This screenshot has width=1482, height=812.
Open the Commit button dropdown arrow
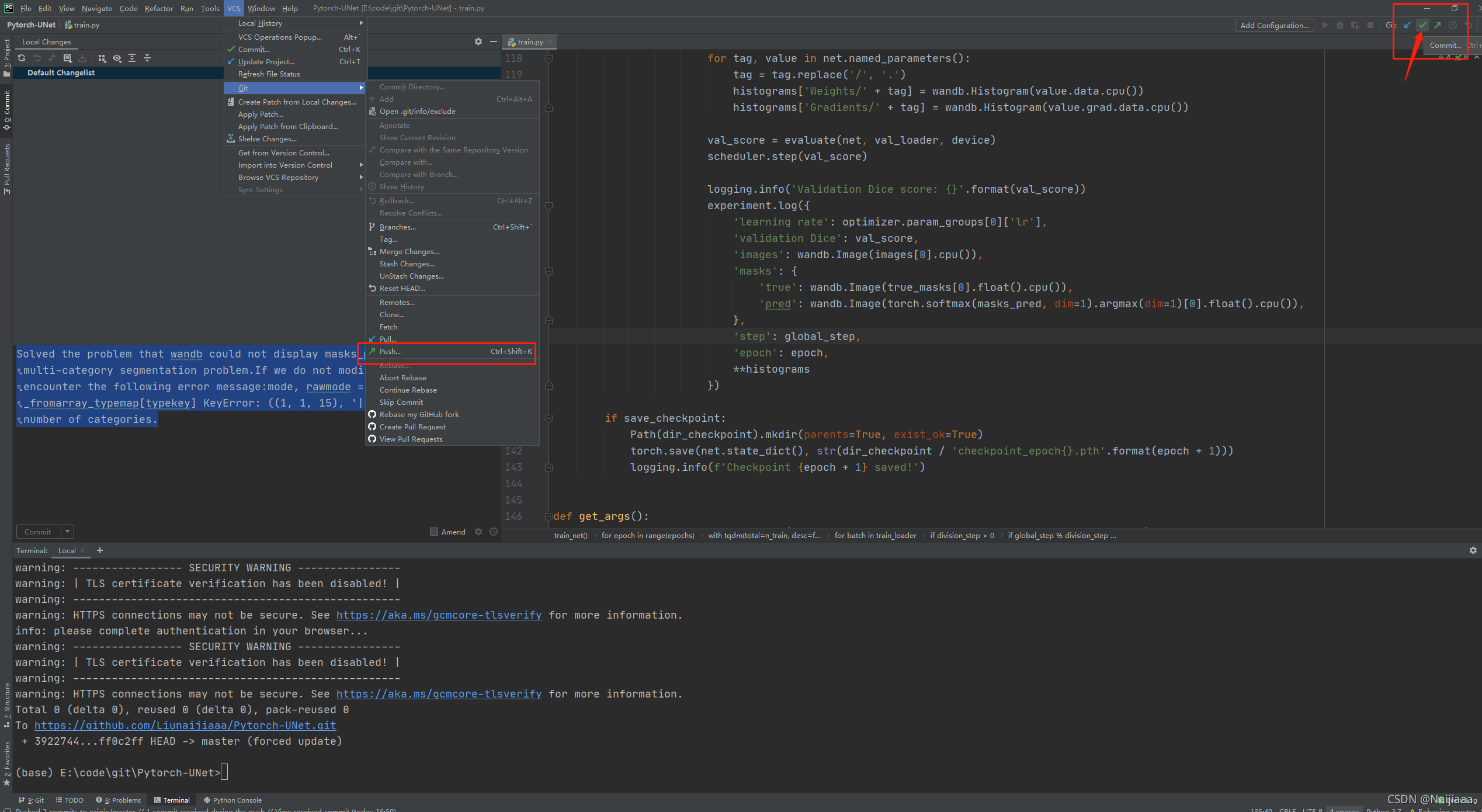[x=68, y=532]
